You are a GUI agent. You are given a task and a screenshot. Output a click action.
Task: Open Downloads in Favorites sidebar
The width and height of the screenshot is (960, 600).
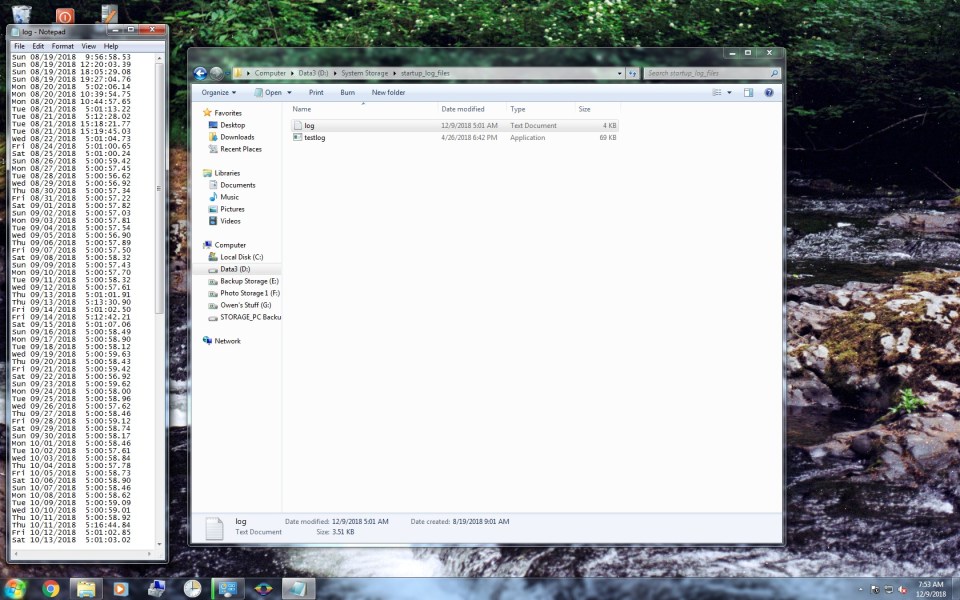237,137
